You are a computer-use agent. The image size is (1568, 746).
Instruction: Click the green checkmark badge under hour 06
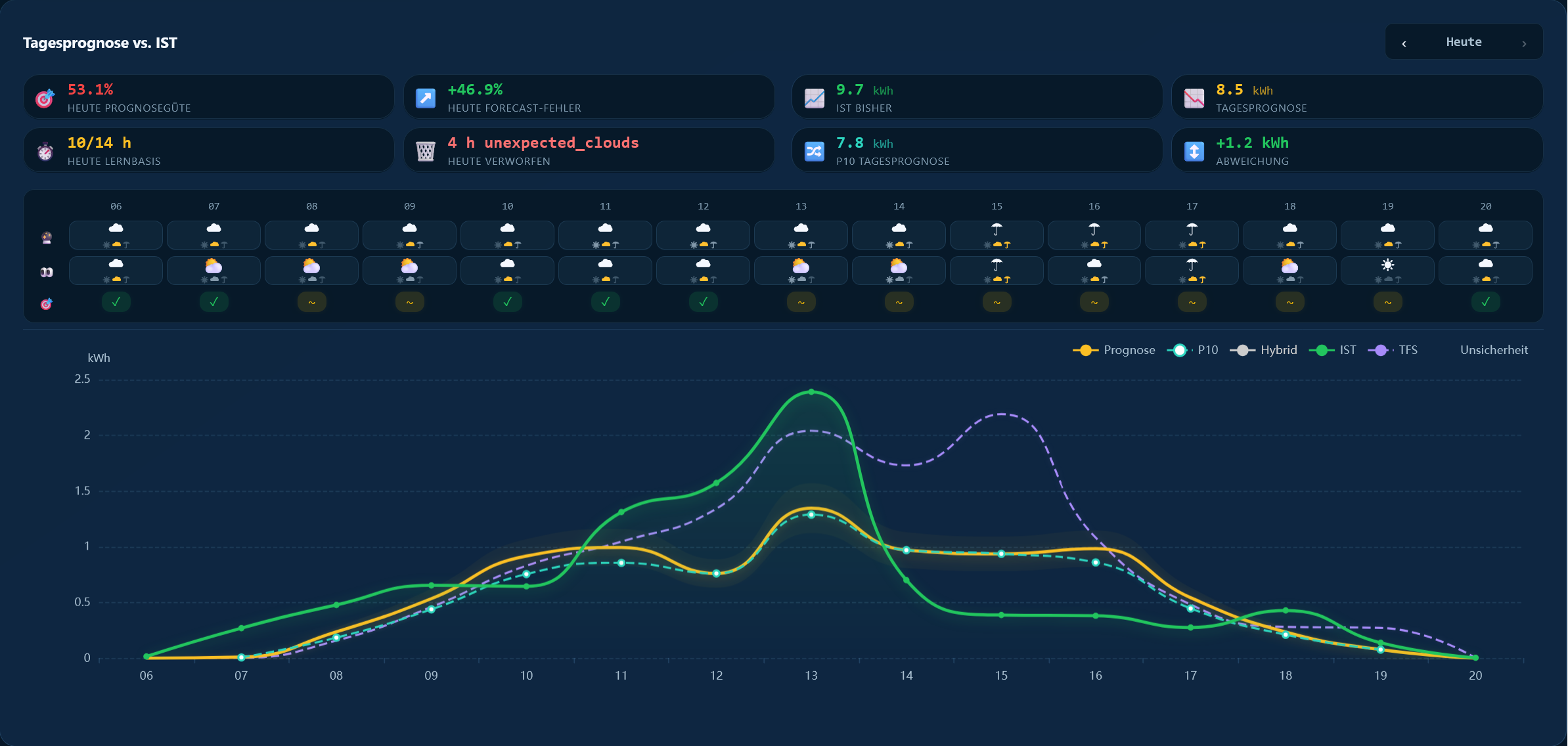pos(116,302)
